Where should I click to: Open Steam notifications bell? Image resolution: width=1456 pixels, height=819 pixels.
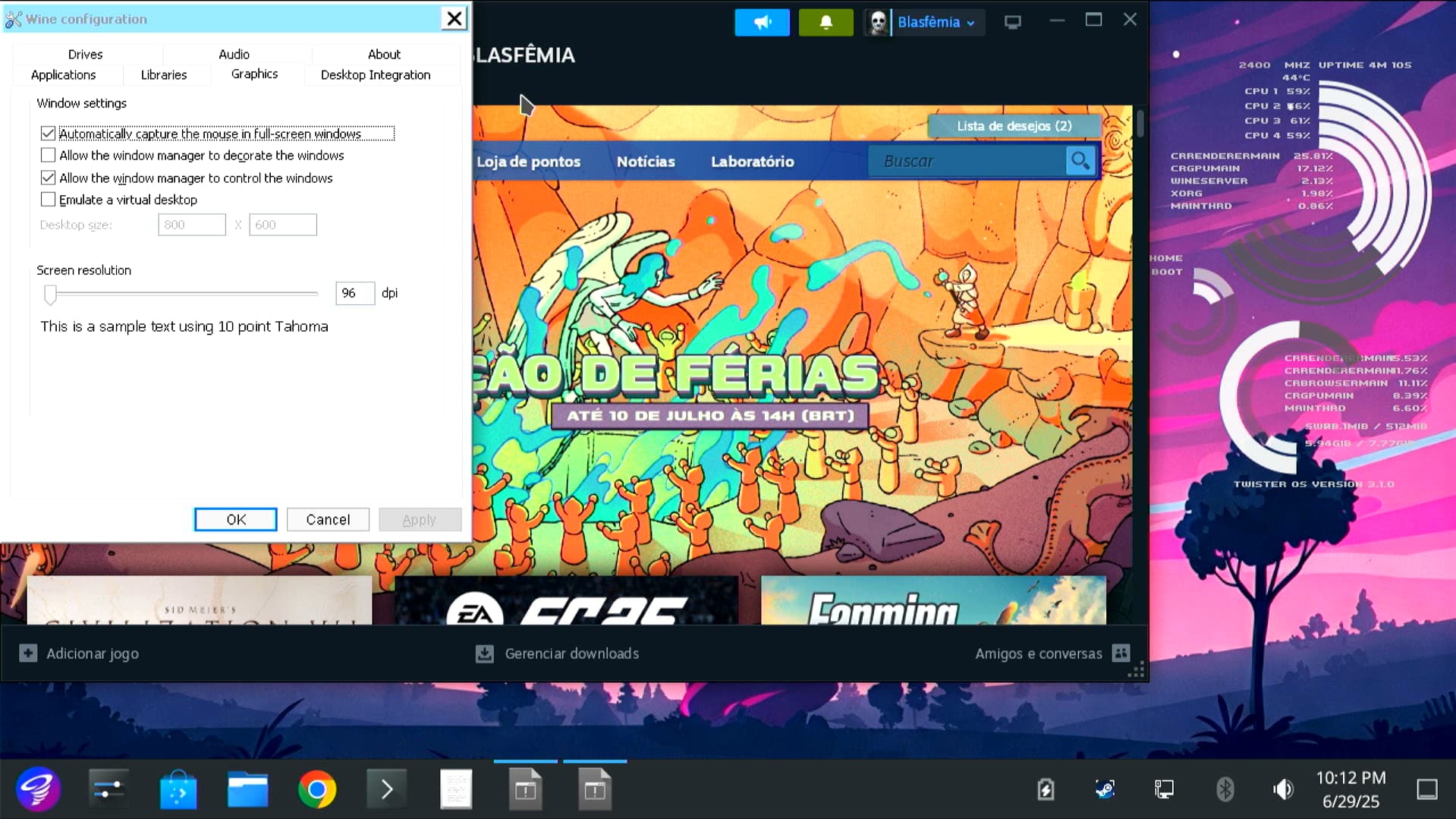[825, 22]
